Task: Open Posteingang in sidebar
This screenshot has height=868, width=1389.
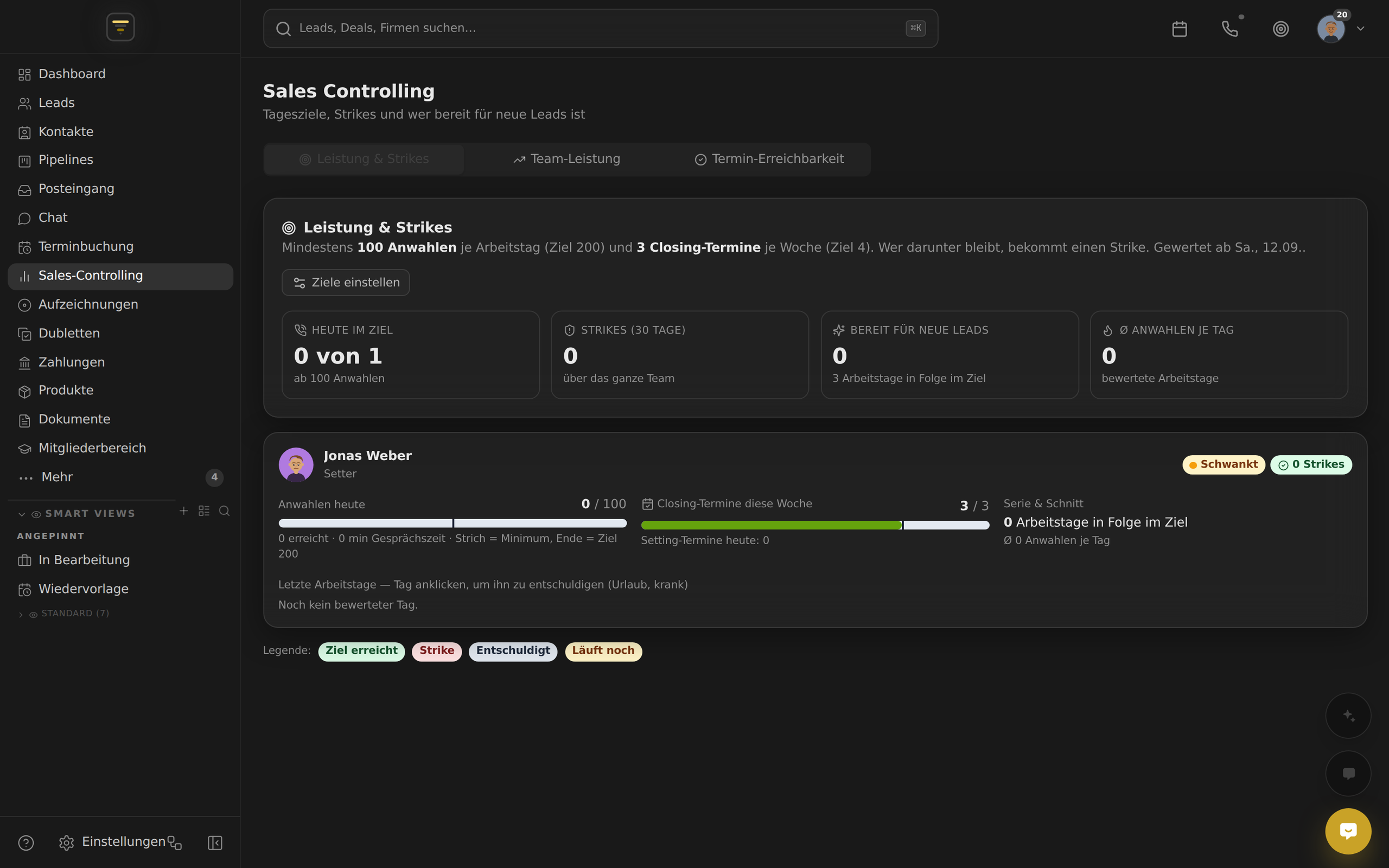Action: 120,189
